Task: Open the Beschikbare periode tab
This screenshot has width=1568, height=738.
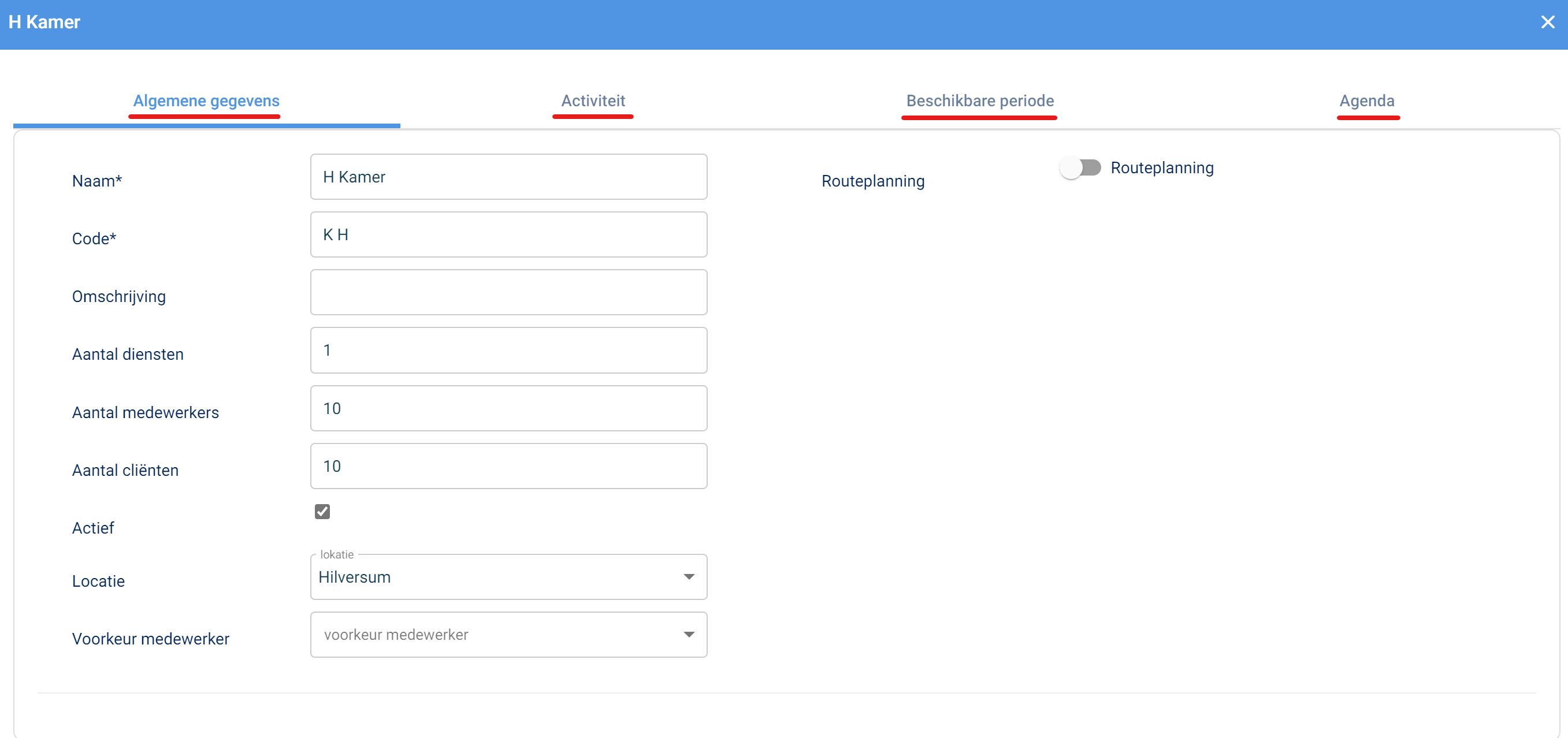Action: pyautogui.click(x=980, y=101)
